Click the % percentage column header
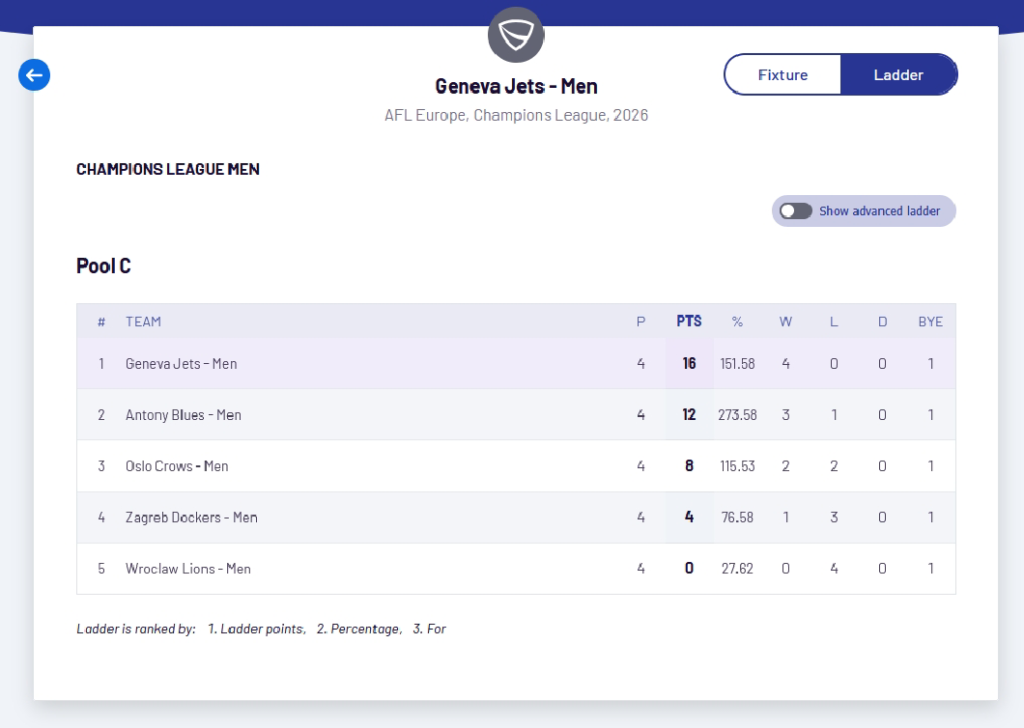1024x728 pixels. (x=737, y=321)
